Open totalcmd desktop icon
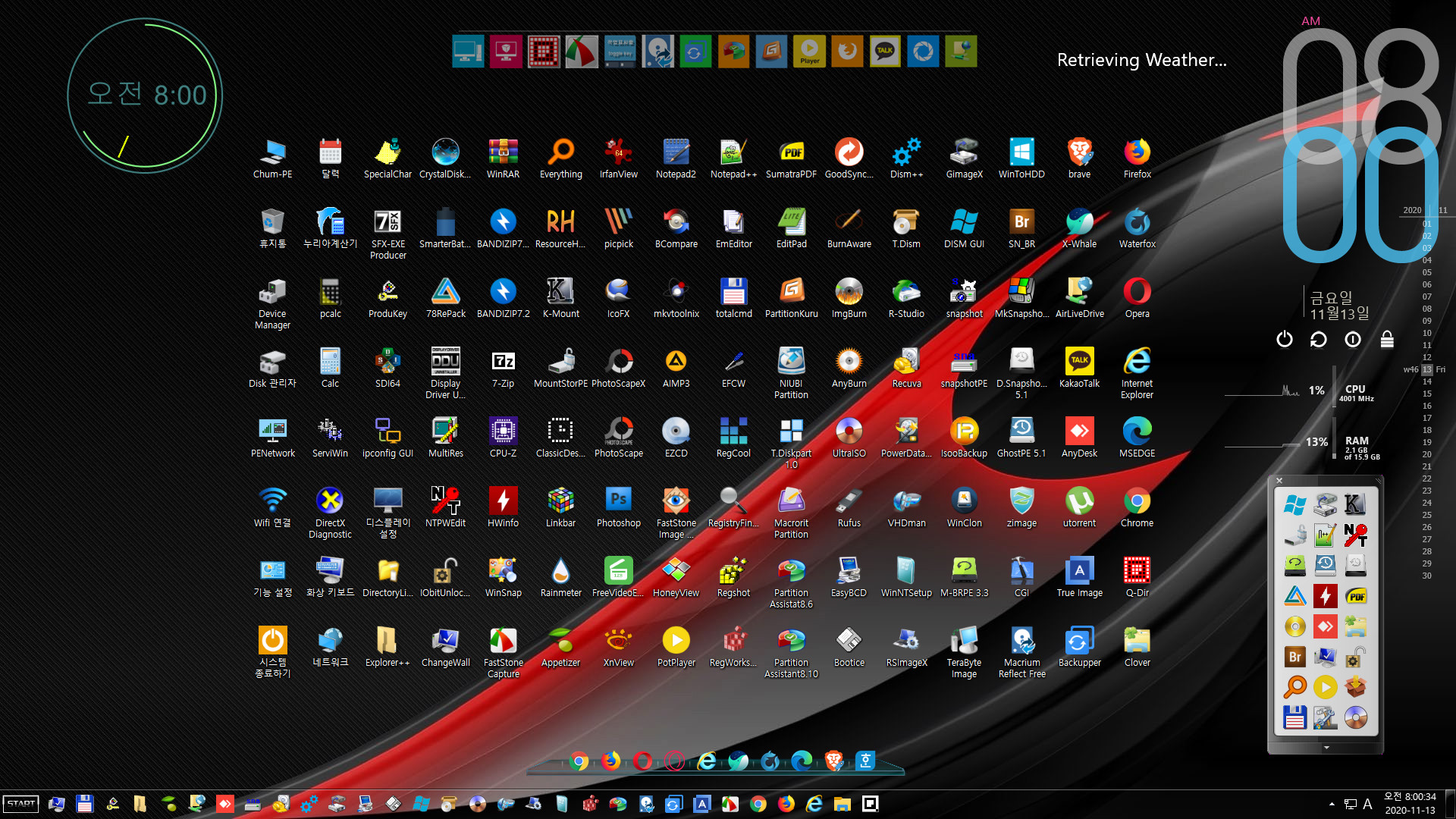Image resolution: width=1456 pixels, height=819 pixels. tap(733, 299)
